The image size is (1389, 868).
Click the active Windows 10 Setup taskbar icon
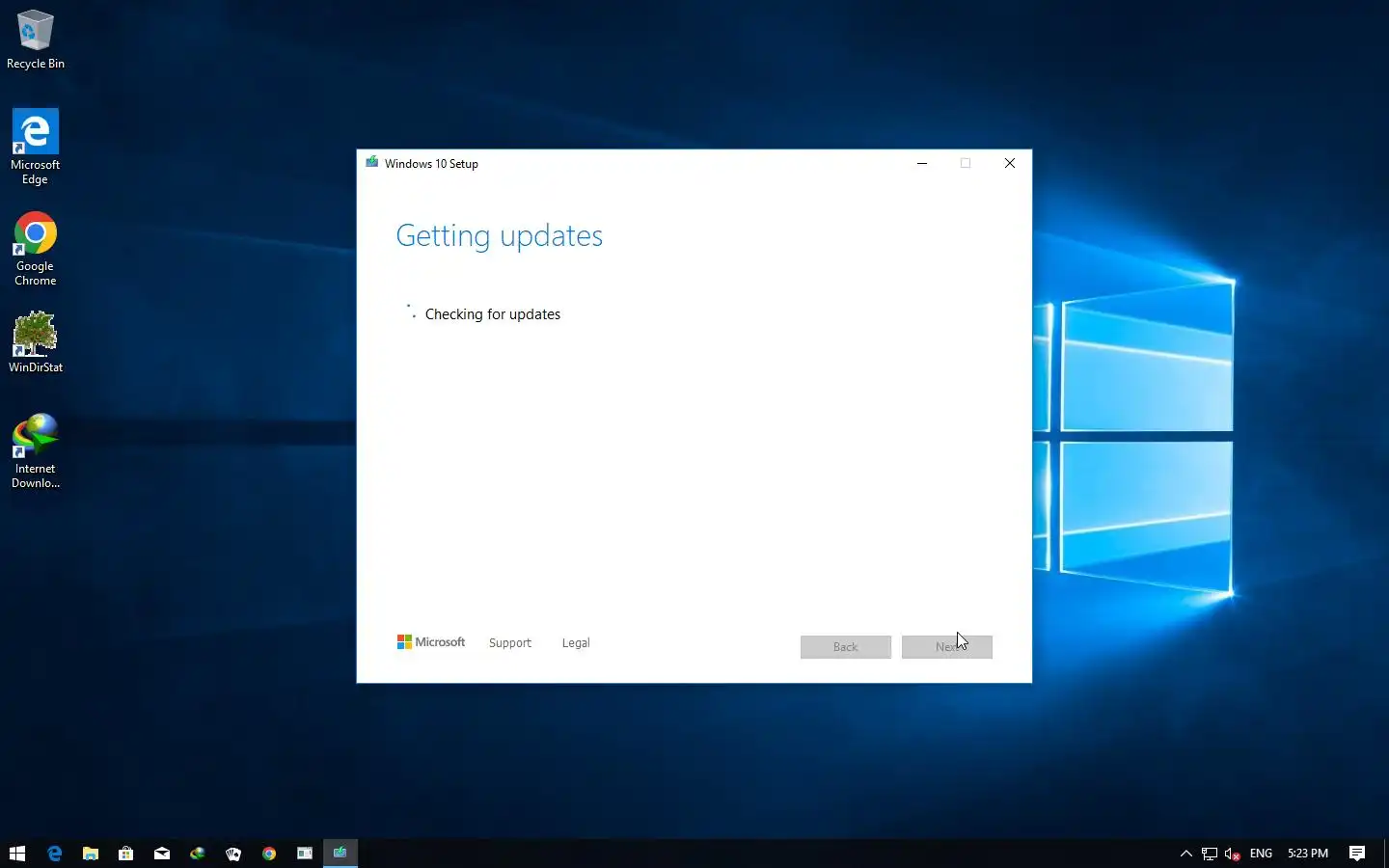[340, 854]
